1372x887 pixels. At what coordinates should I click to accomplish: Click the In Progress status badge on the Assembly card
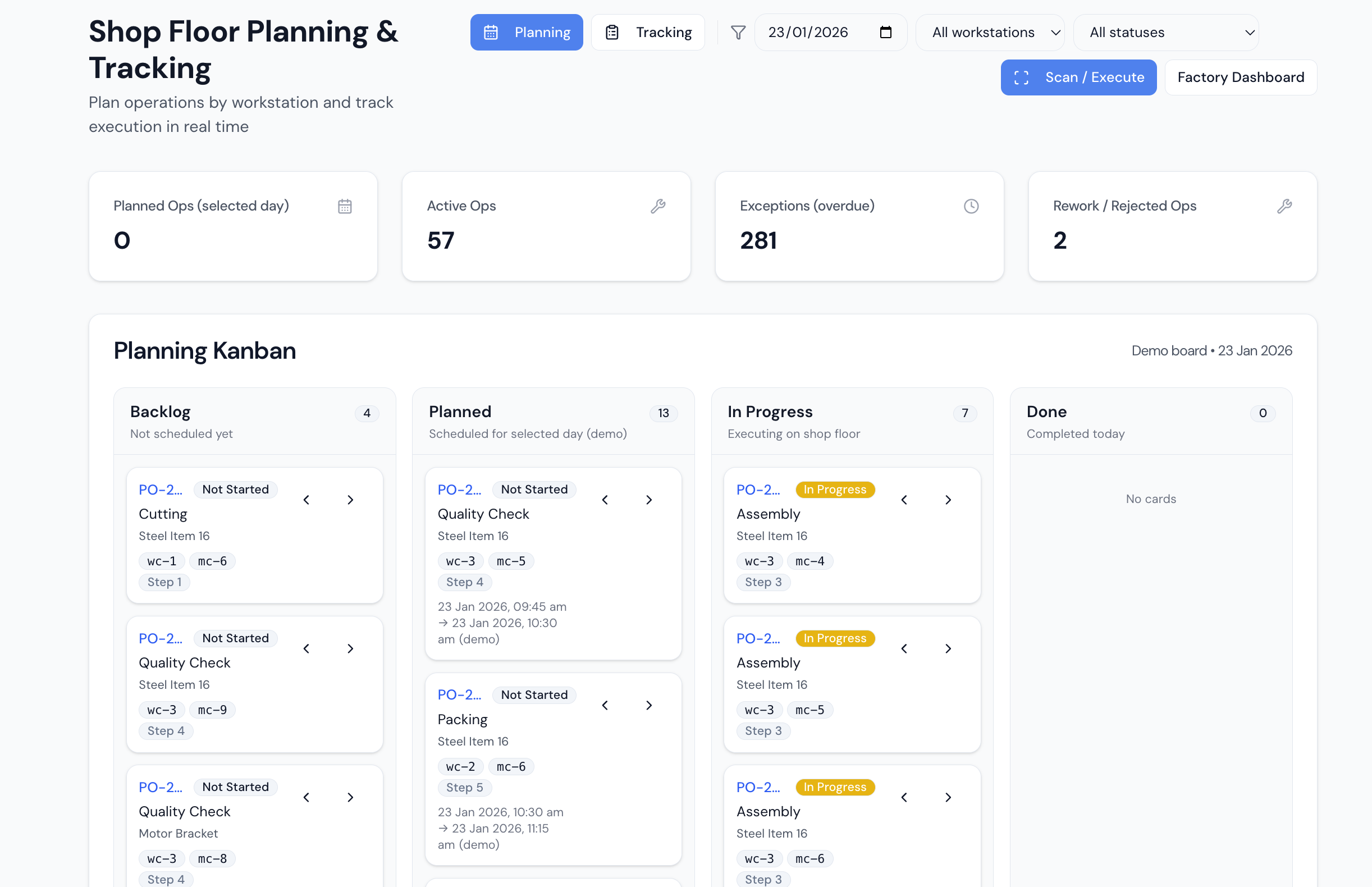point(835,489)
